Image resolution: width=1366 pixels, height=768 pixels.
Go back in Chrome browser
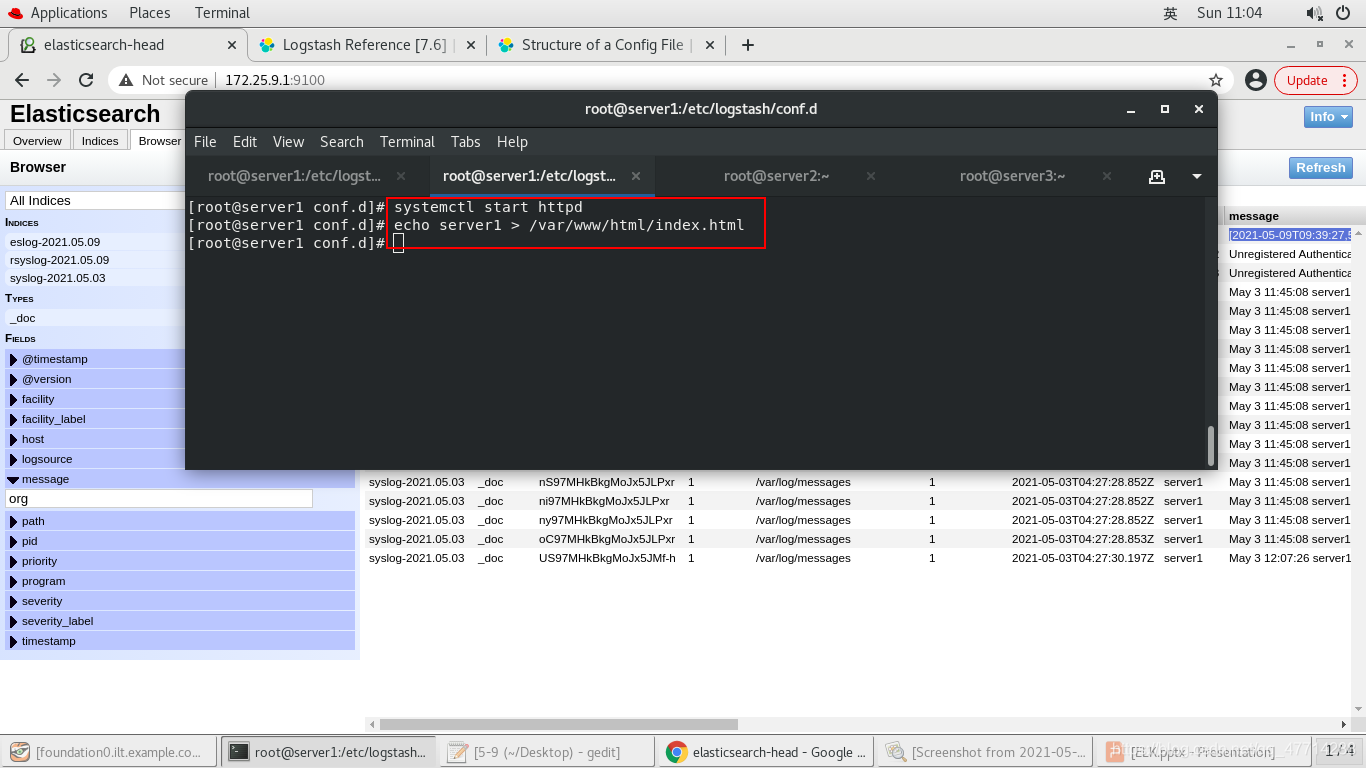tap(22, 80)
